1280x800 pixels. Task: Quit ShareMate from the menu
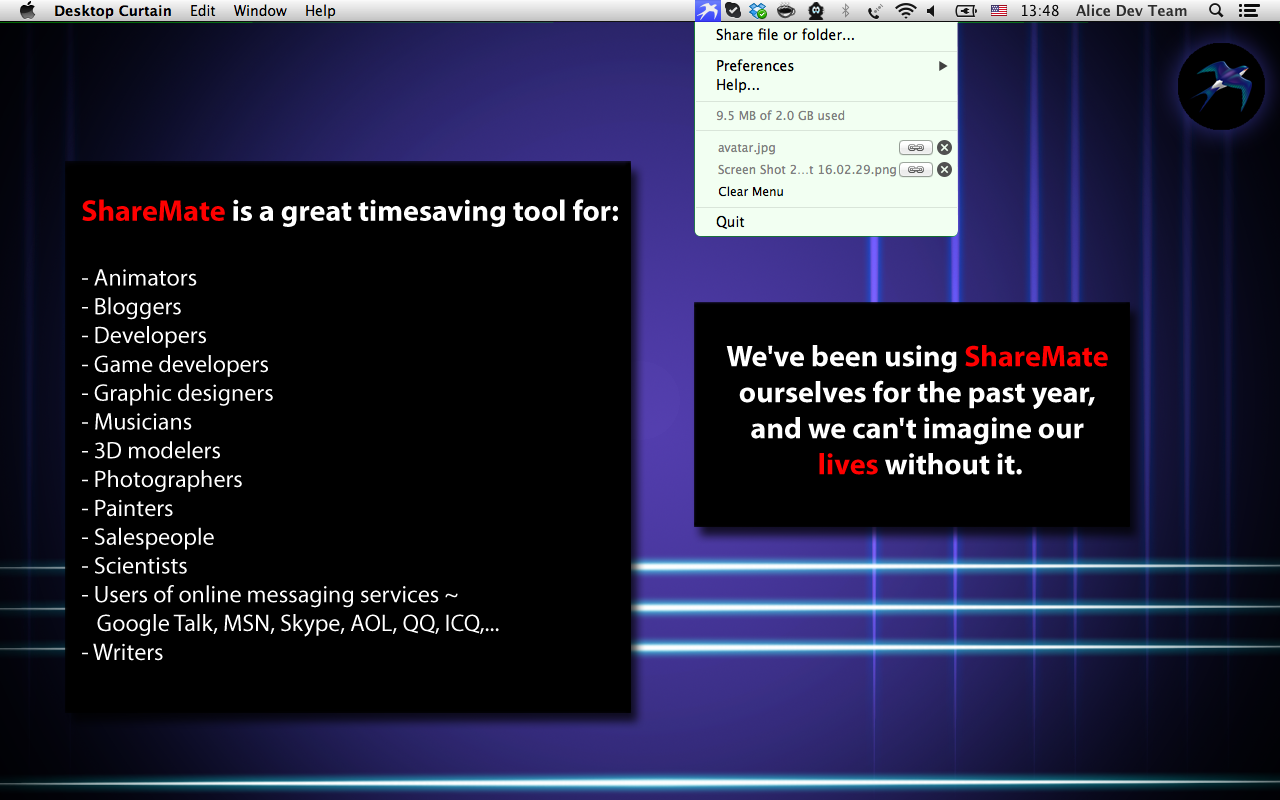click(x=730, y=222)
